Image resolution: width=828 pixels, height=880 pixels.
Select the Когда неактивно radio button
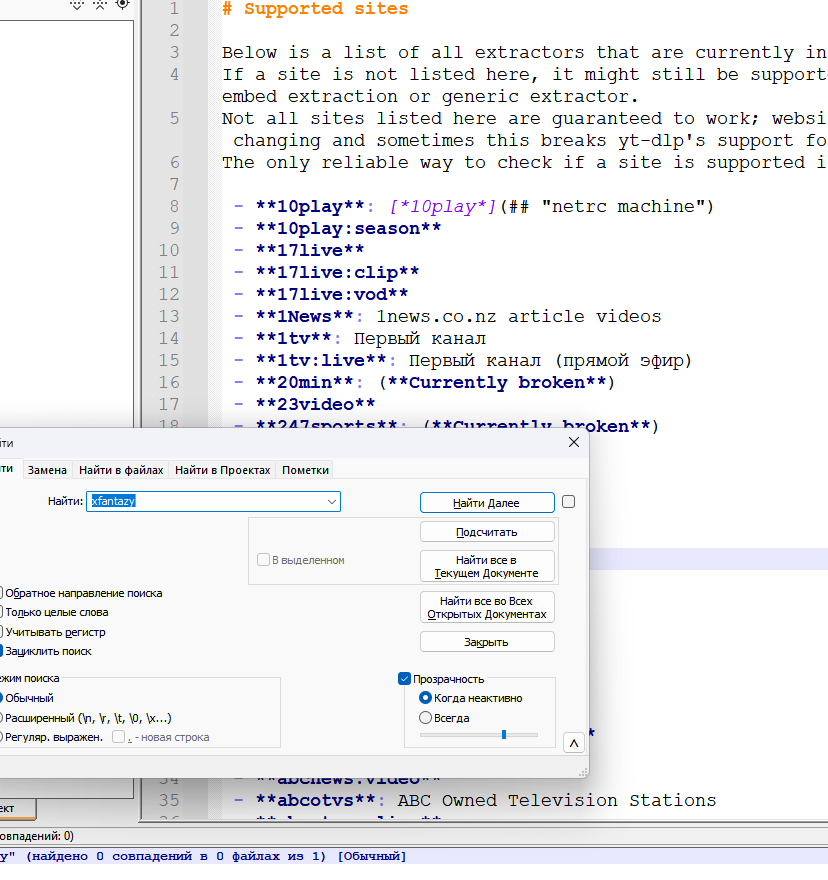(426, 698)
